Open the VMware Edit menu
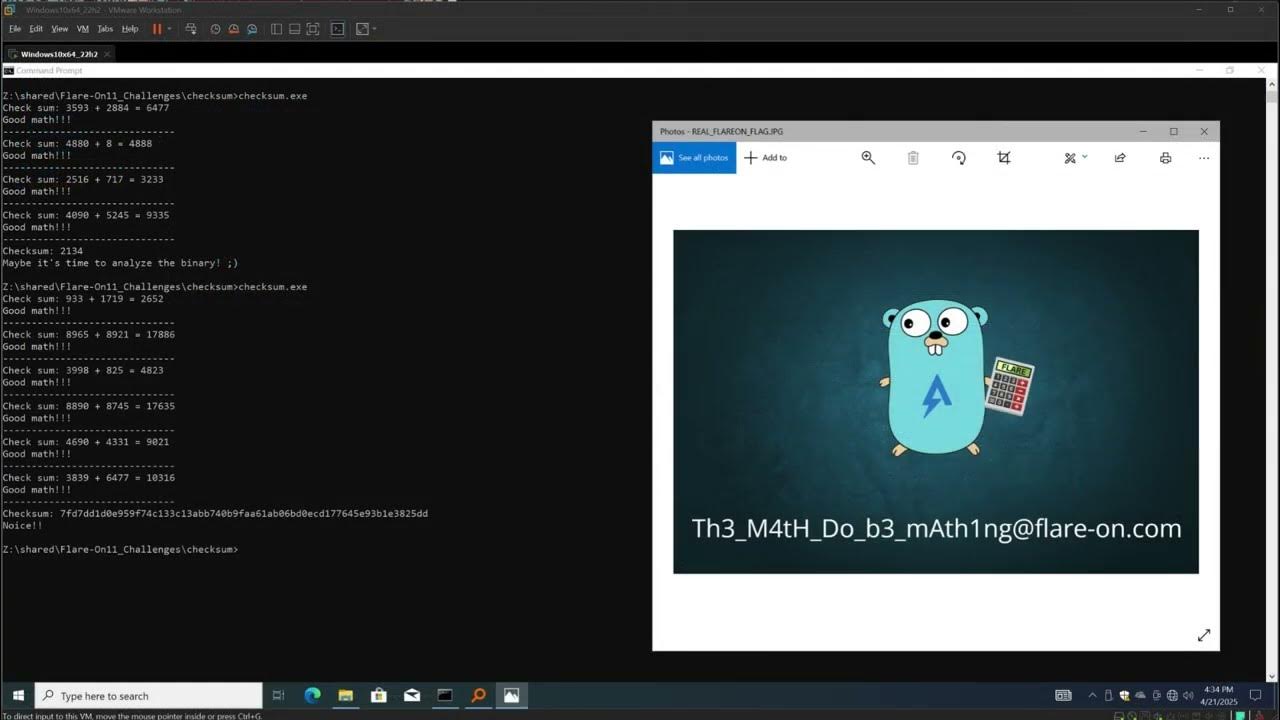 (36, 29)
